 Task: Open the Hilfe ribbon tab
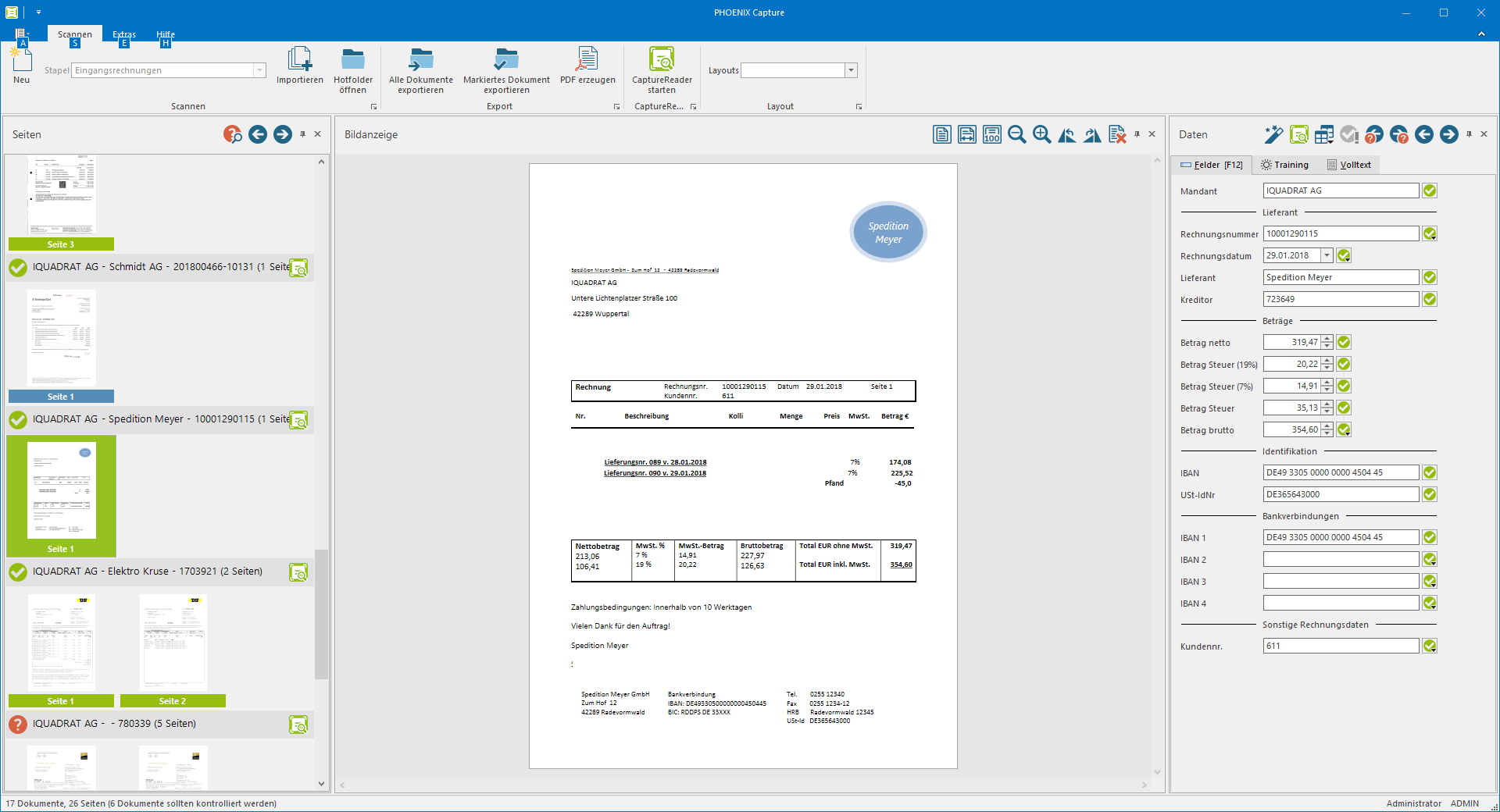pos(166,34)
